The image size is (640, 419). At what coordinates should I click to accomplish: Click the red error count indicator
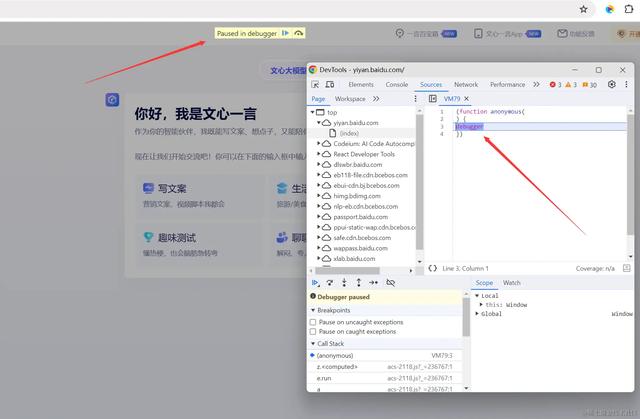556,84
